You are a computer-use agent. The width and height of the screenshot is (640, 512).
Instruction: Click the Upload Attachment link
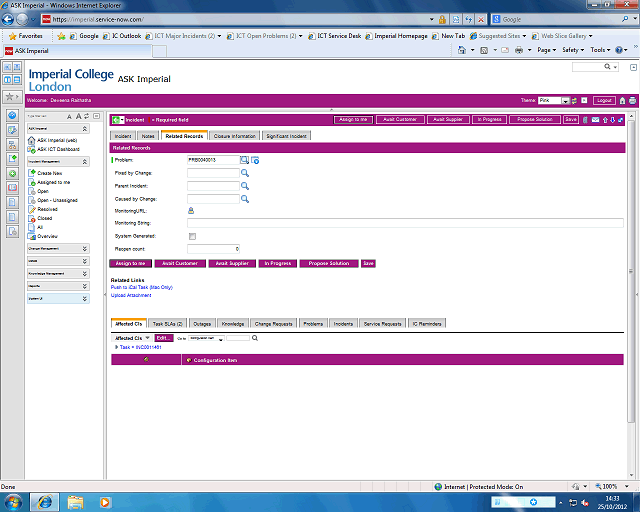[131, 295]
